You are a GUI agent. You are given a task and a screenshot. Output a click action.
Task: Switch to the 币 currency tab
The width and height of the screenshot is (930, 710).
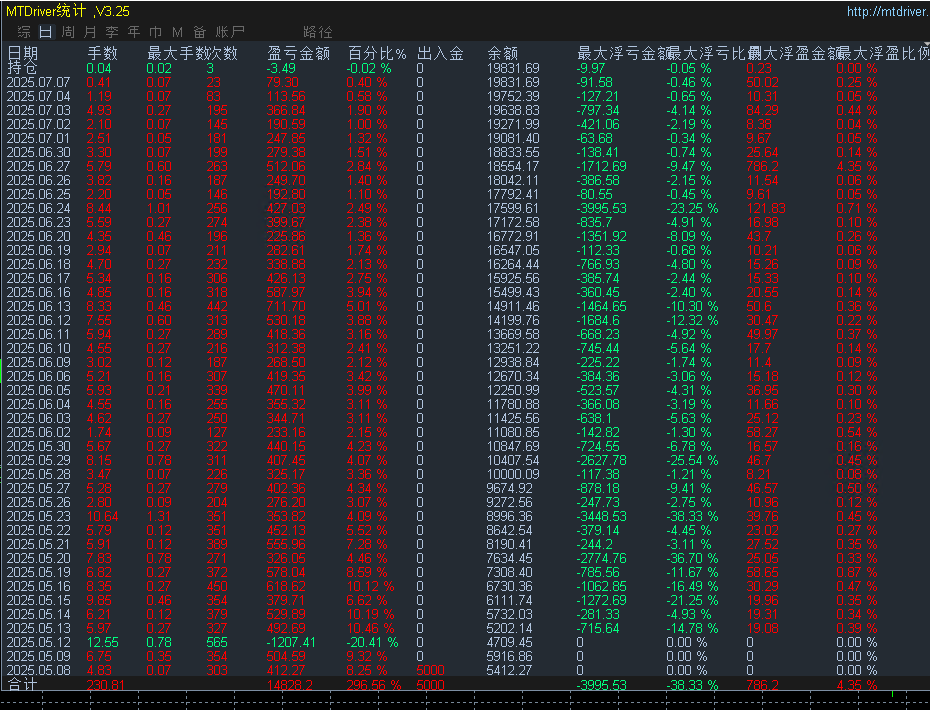[x=155, y=32]
